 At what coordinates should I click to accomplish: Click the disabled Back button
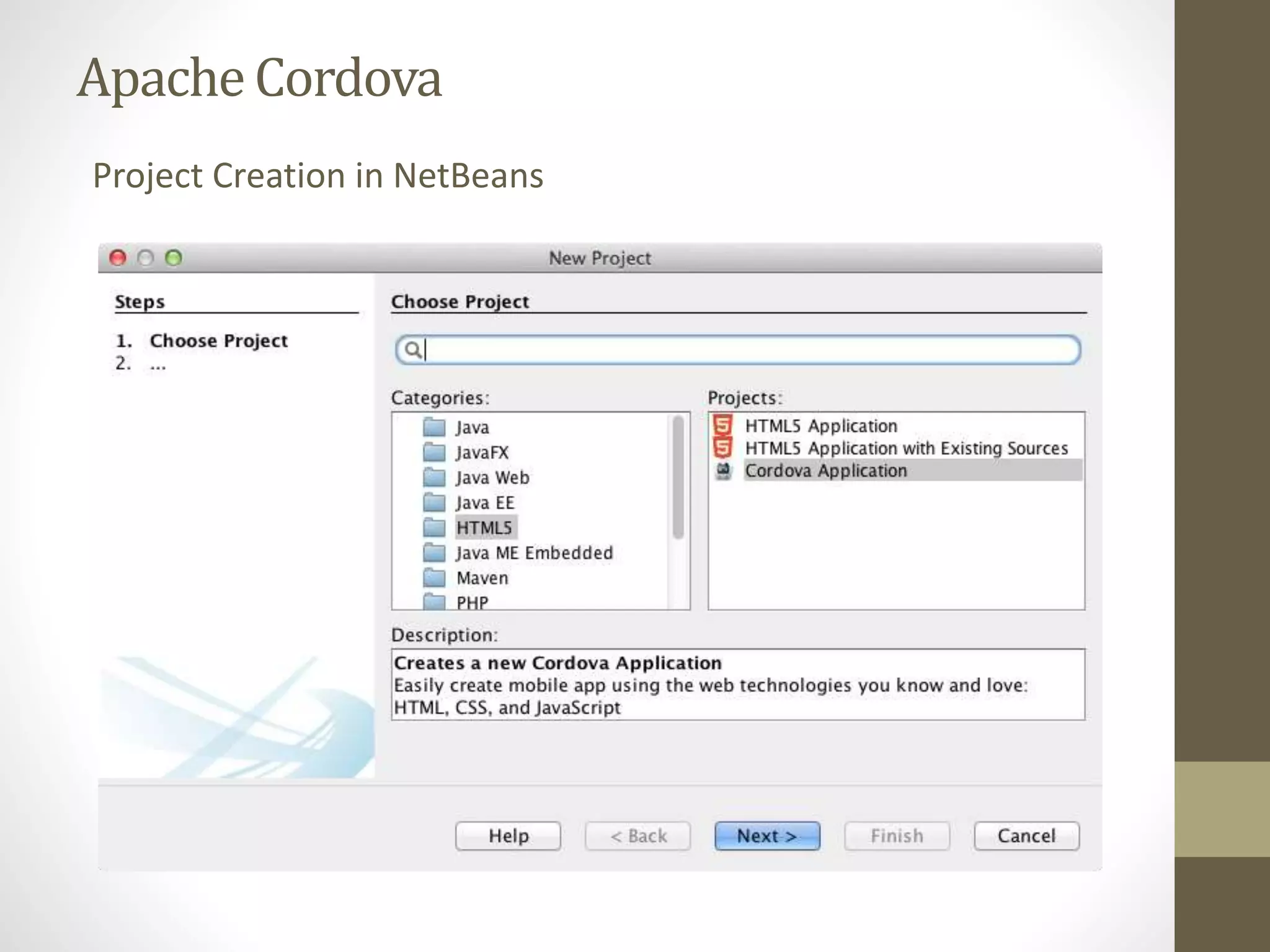pos(637,835)
